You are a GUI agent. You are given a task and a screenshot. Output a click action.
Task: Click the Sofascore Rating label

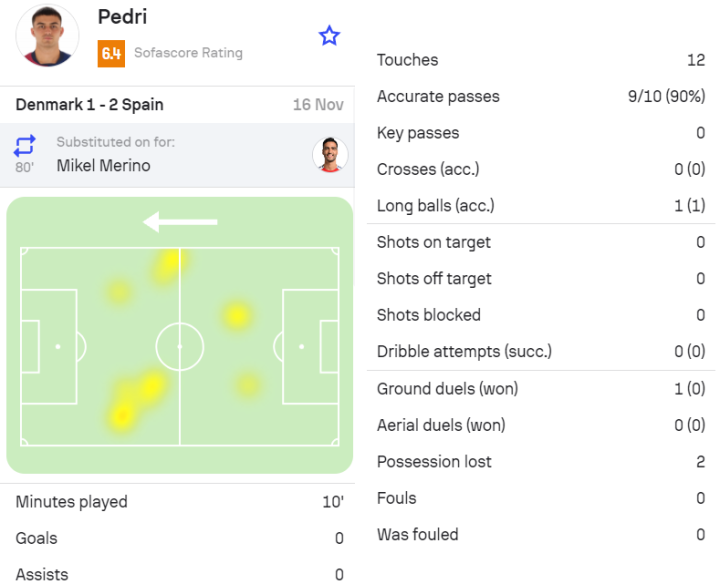coord(188,53)
